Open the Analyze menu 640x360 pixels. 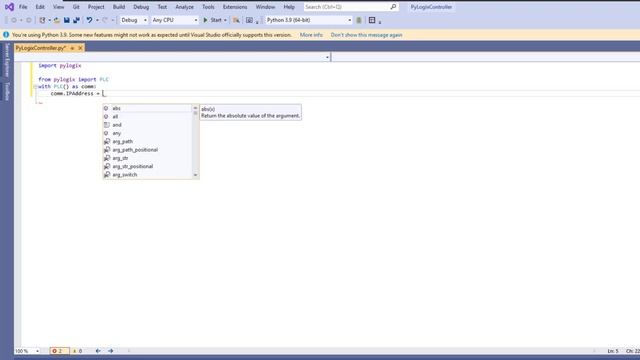point(184,7)
